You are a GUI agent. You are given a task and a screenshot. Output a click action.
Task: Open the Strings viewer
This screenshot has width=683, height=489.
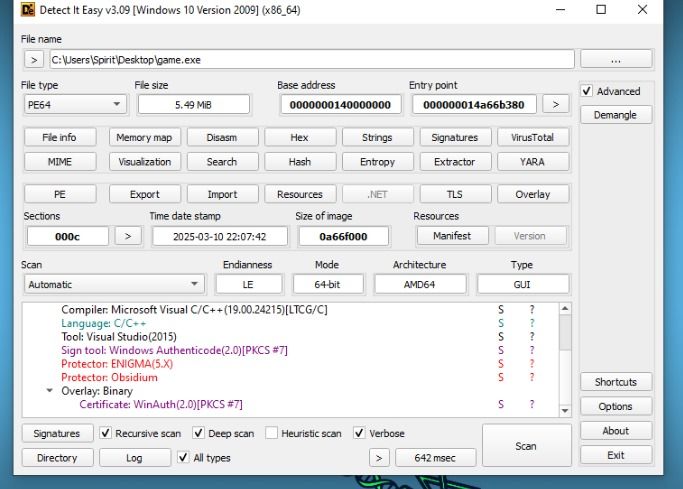click(x=377, y=137)
